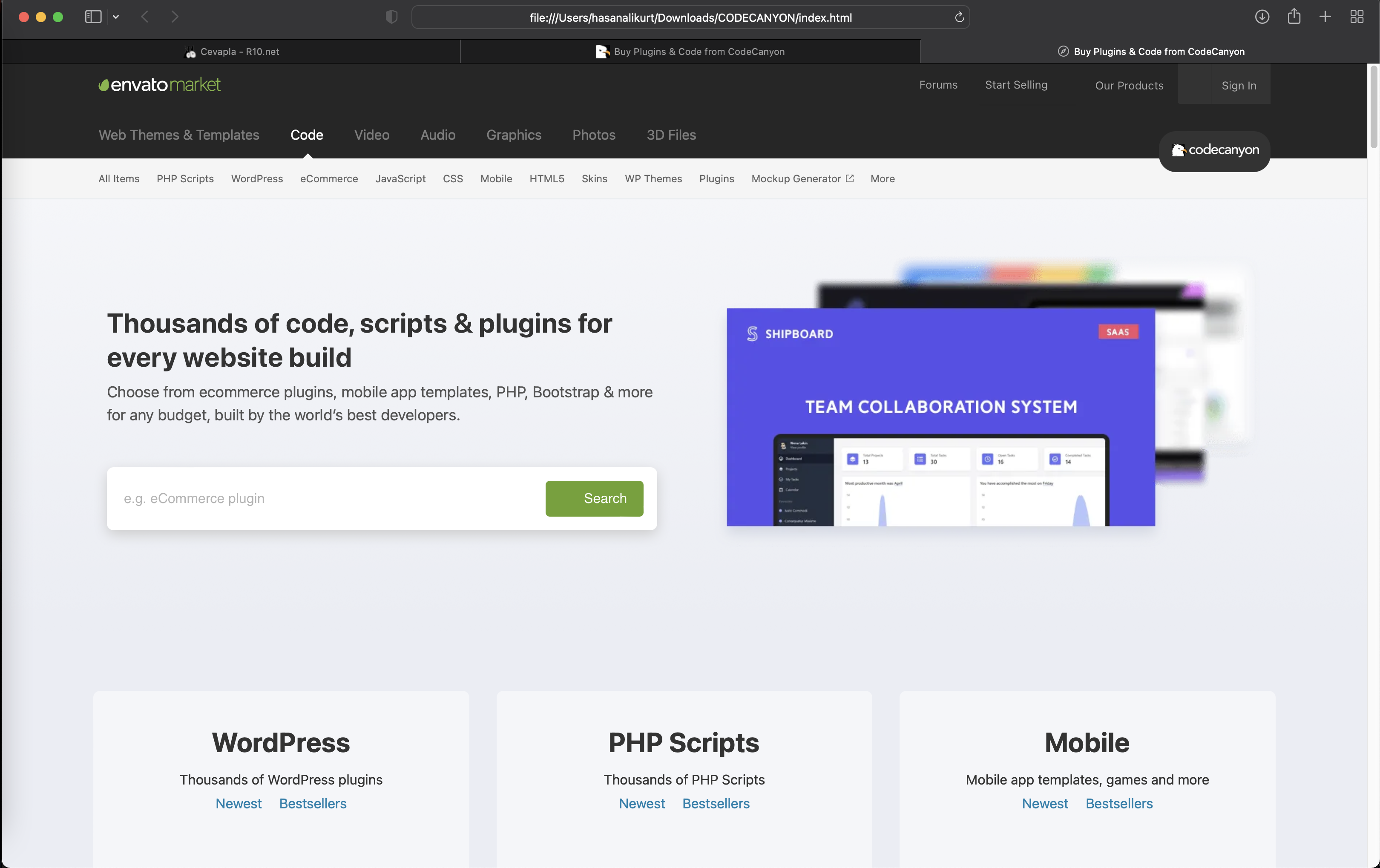Click the Safari sidebar toggle icon

(x=93, y=17)
